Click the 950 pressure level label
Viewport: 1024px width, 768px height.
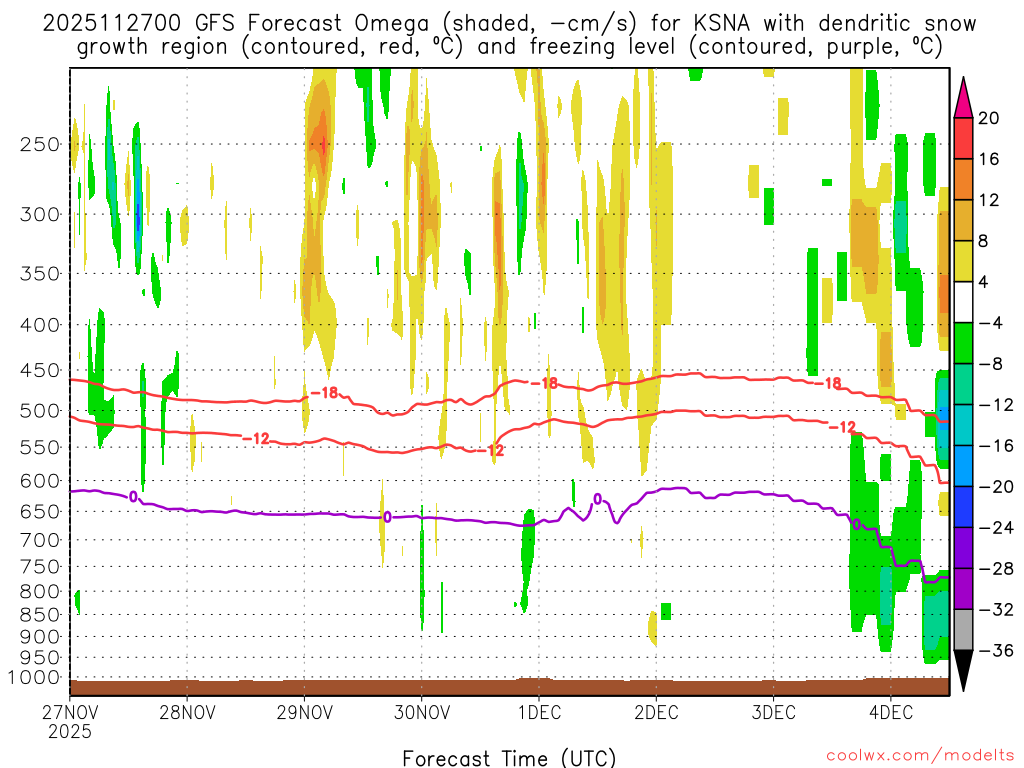40,658
